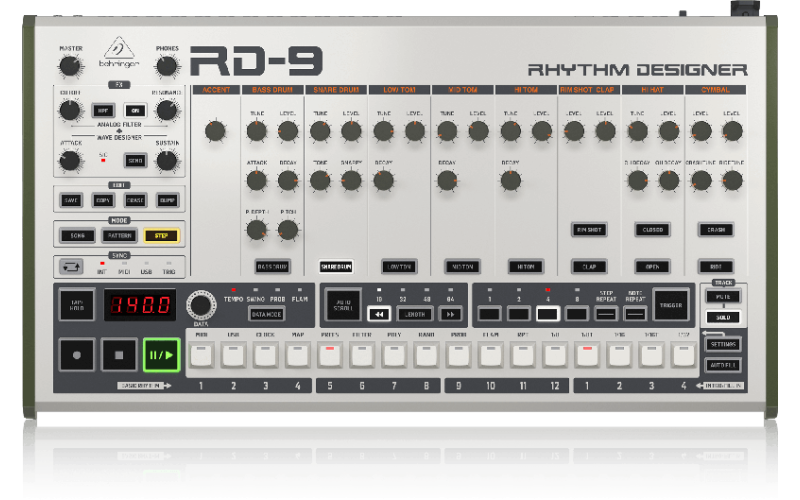
Task: Select the MID TOM voice button
Action: point(463,267)
